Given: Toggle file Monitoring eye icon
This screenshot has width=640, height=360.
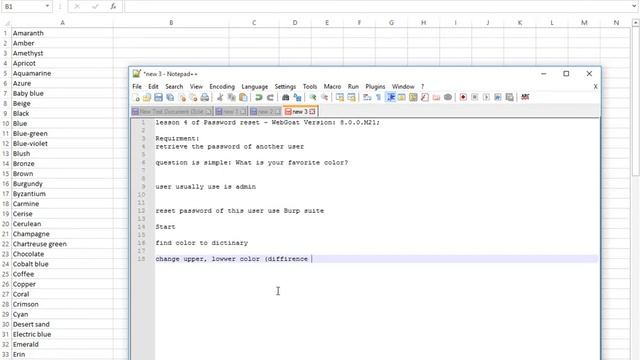Looking at the screenshot, I should point(448,97).
